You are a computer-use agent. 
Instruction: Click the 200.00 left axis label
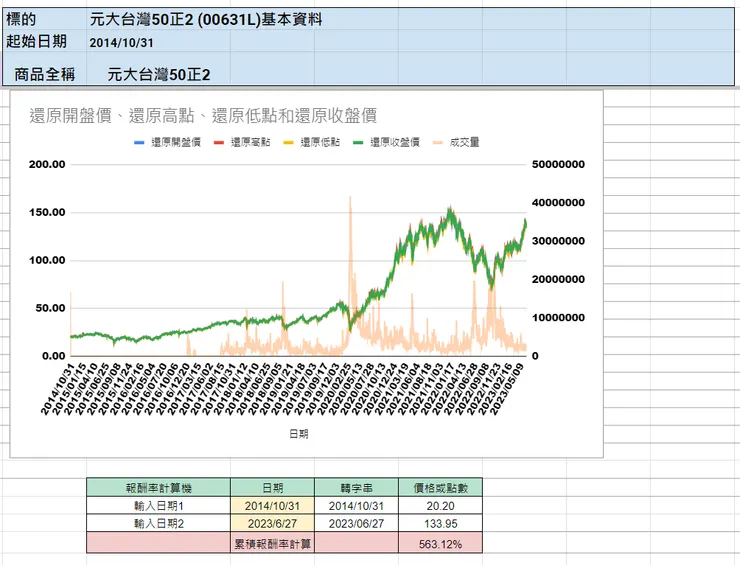(47, 164)
